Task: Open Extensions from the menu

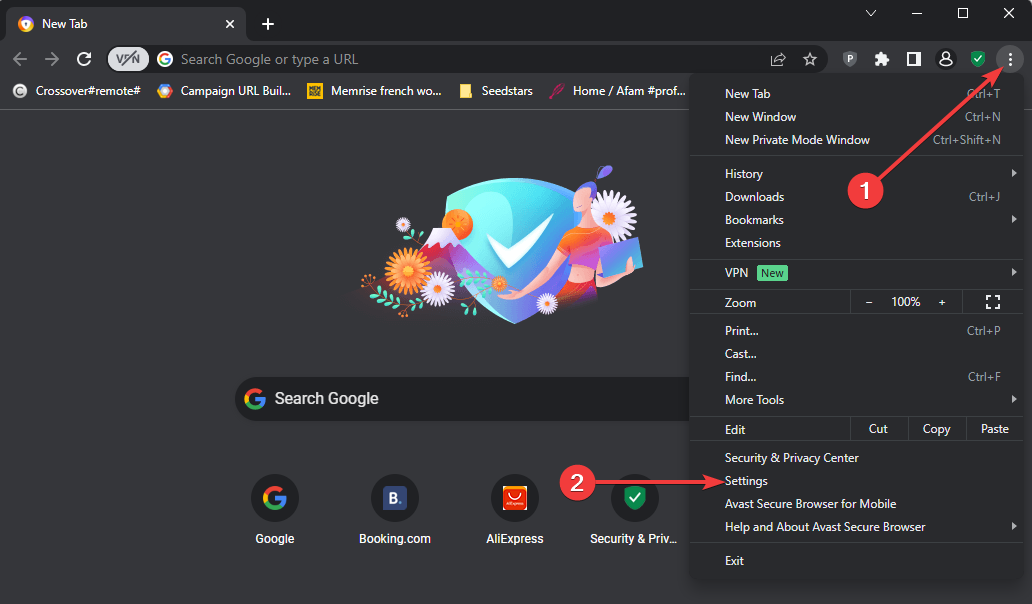Action: click(856, 243)
